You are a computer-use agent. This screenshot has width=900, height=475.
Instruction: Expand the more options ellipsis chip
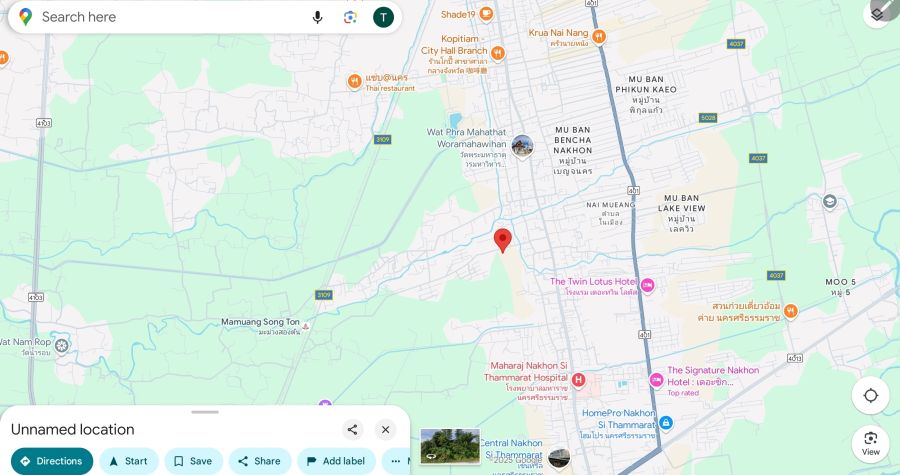click(396, 461)
